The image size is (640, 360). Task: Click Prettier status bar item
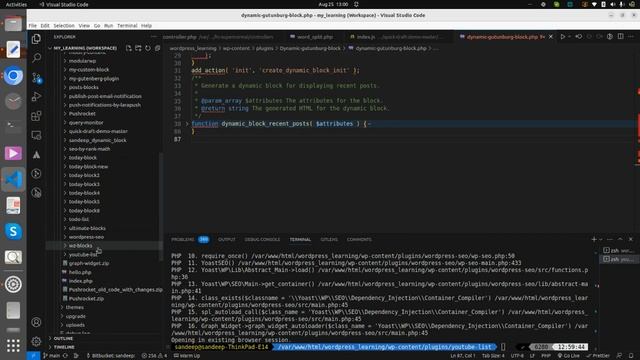pos(598,356)
